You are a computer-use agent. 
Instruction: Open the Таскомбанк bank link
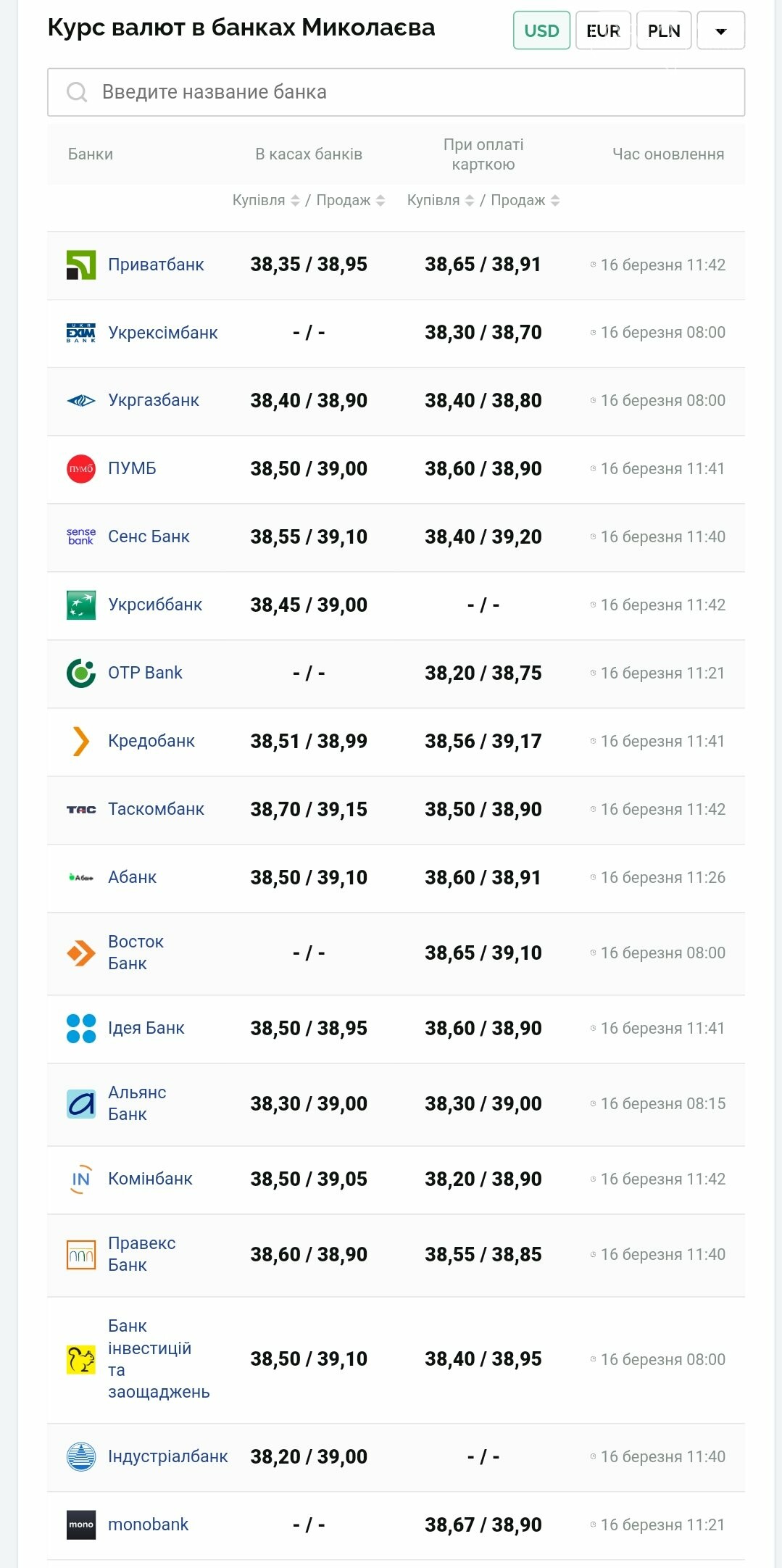click(x=156, y=809)
